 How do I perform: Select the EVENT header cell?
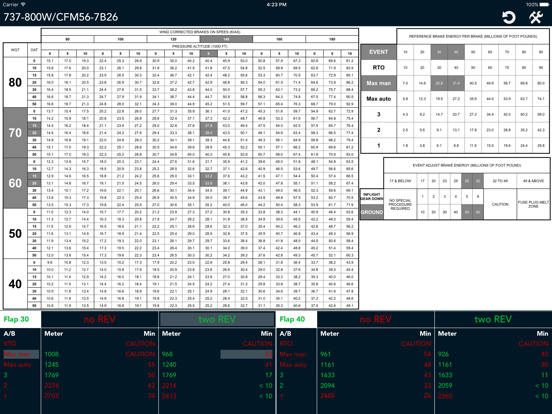click(x=378, y=52)
